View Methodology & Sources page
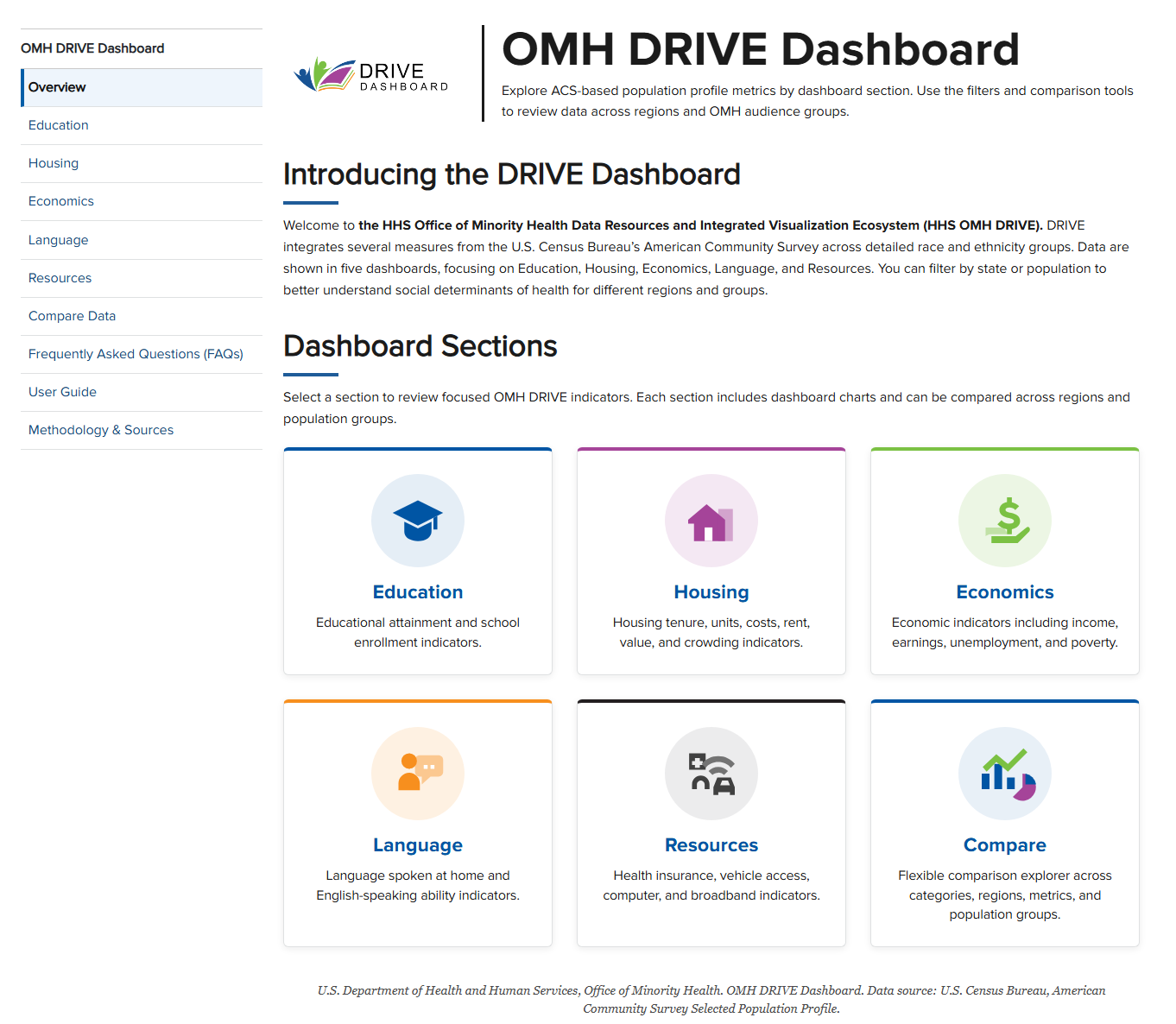This screenshot has height=1024, width=1176. tap(142, 430)
